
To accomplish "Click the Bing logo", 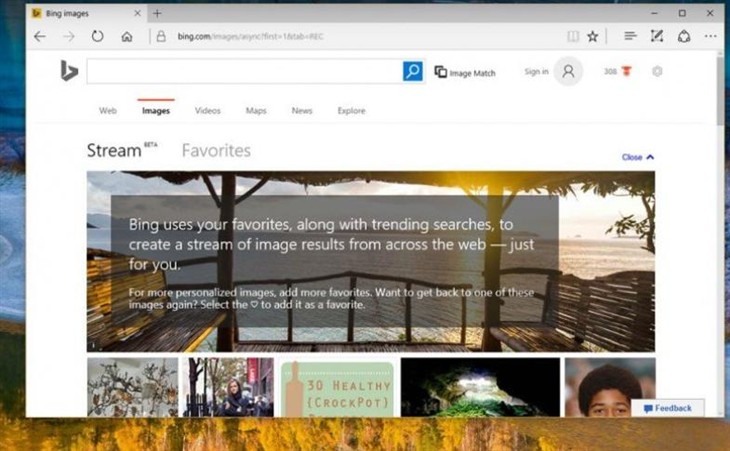I will point(69,71).
